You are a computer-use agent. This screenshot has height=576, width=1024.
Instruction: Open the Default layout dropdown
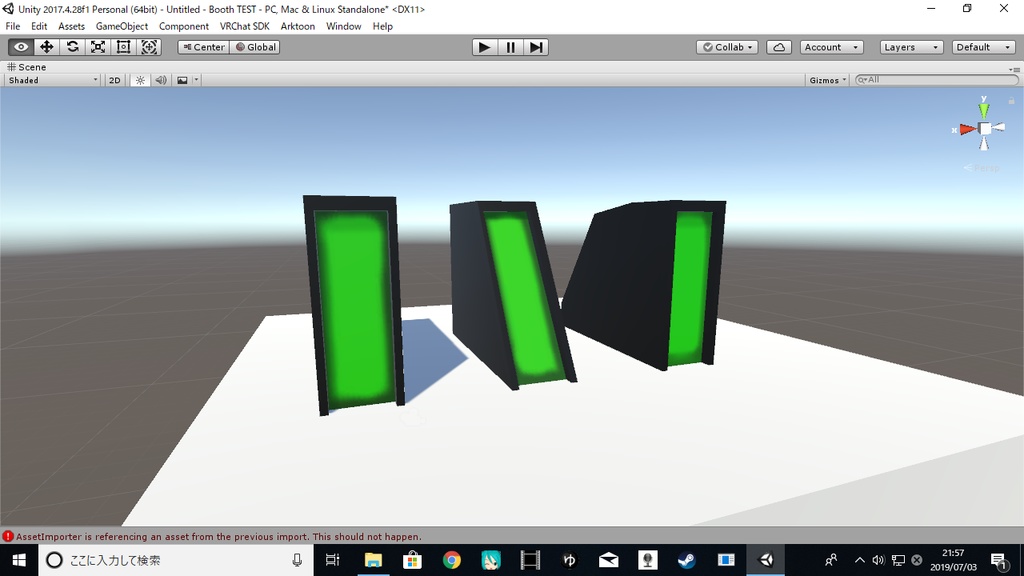click(x=984, y=47)
